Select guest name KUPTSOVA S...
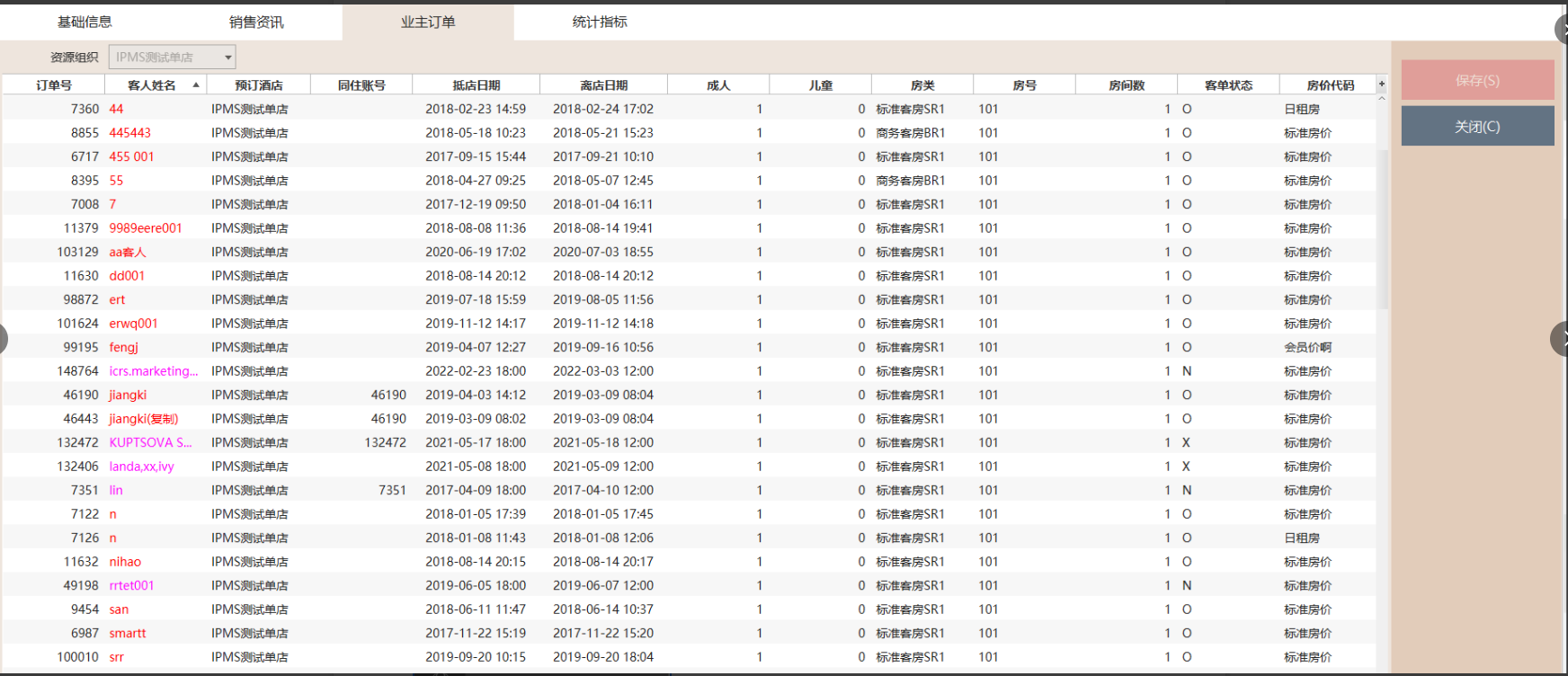1568x676 pixels. point(150,442)
